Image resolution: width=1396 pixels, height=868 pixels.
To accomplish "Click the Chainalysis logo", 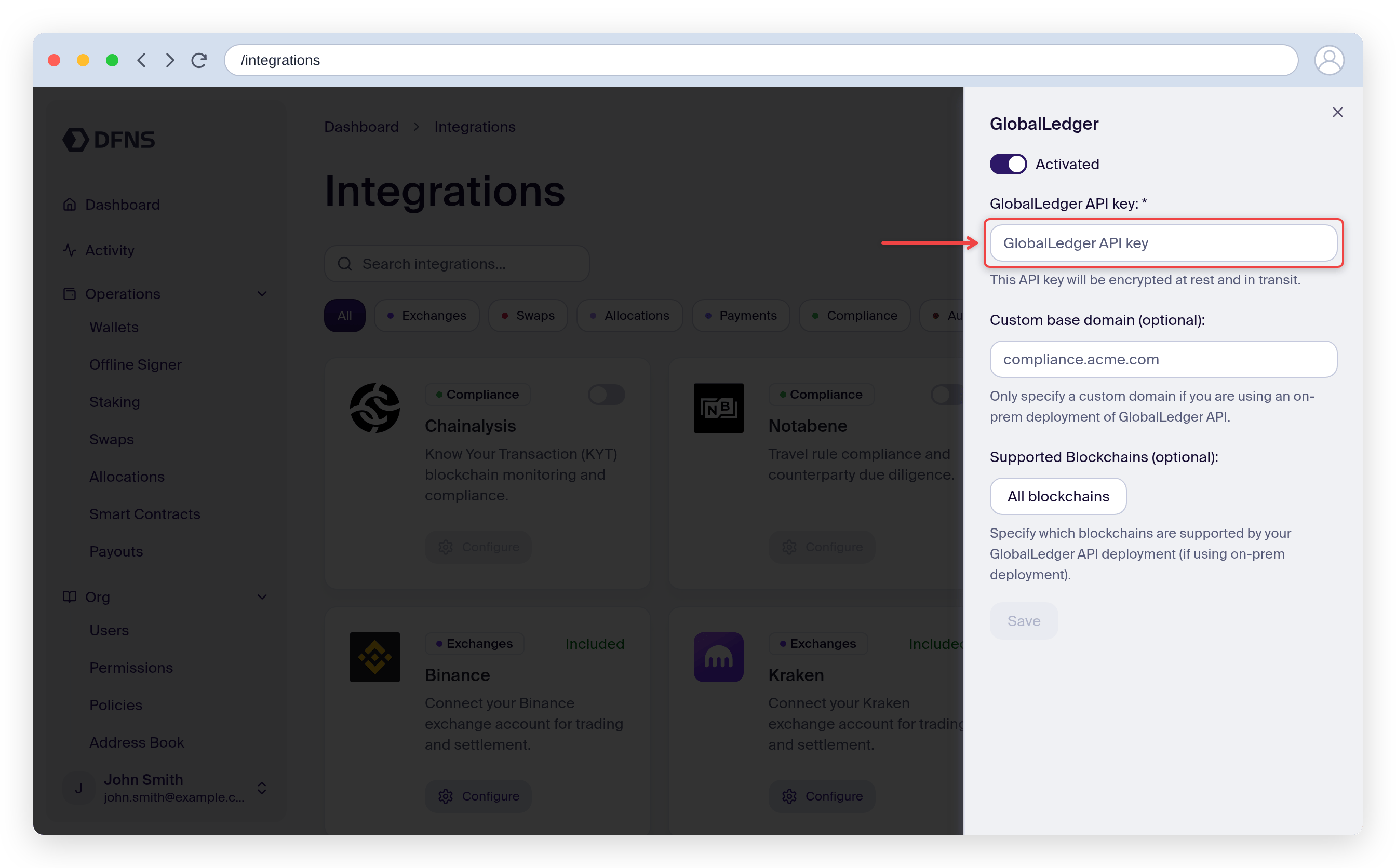I will 375,408.
